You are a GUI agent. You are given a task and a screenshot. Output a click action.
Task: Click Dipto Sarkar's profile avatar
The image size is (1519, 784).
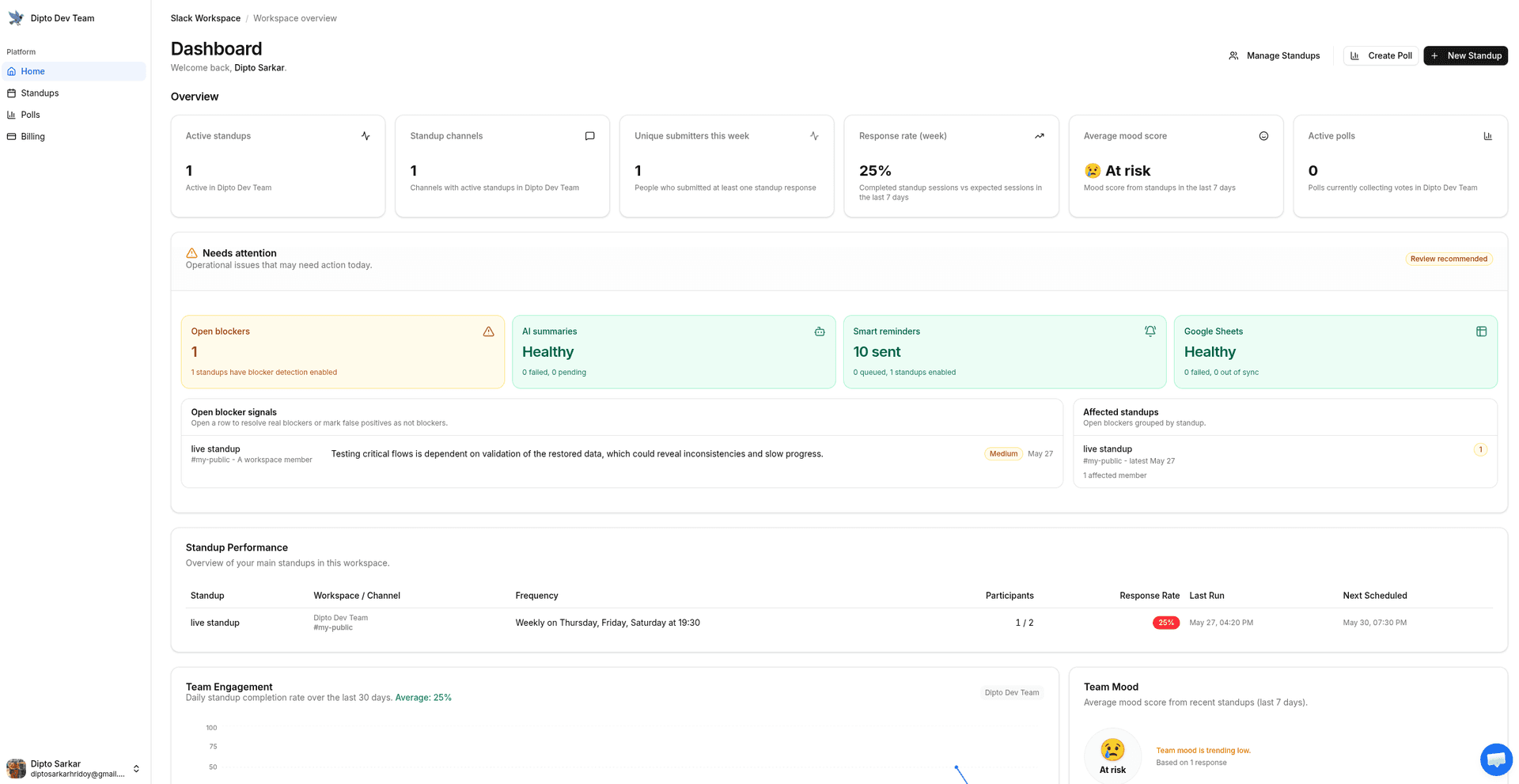pos(16,768)
